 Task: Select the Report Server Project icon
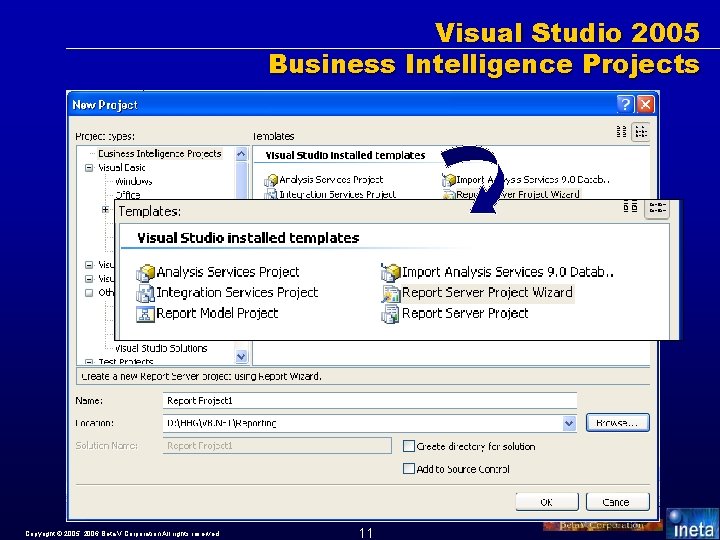[391, 314]
